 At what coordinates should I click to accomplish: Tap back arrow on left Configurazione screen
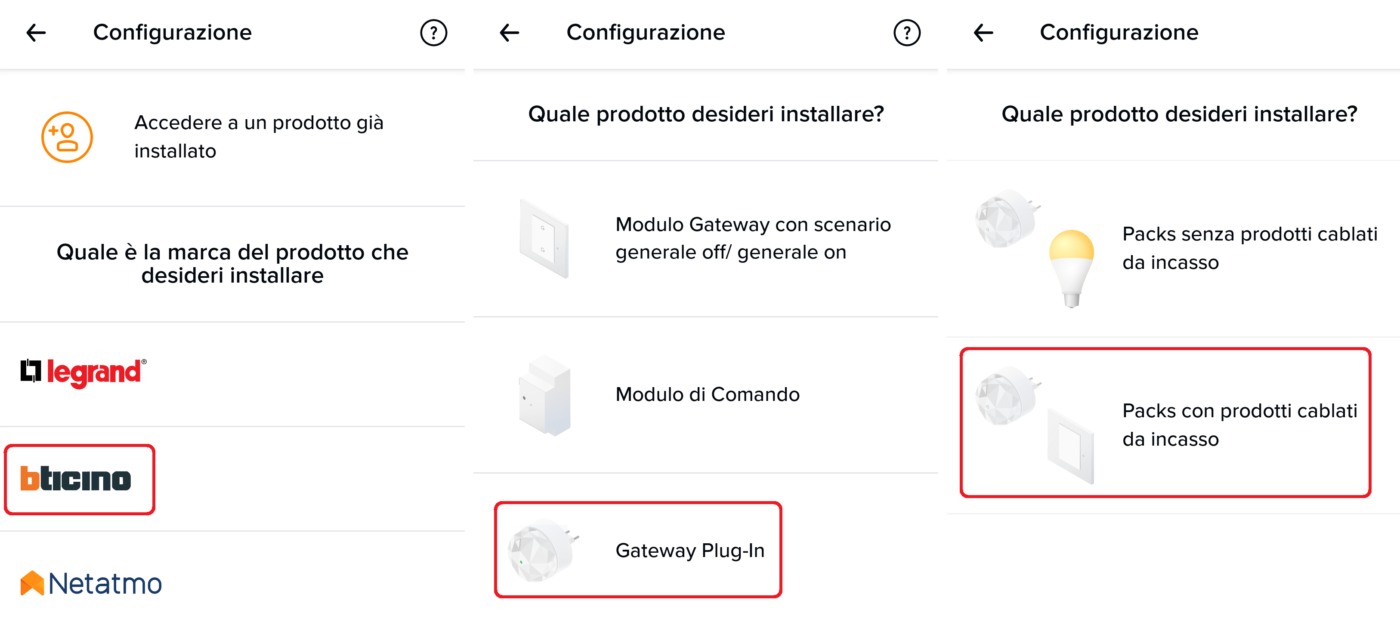(36, 33)
